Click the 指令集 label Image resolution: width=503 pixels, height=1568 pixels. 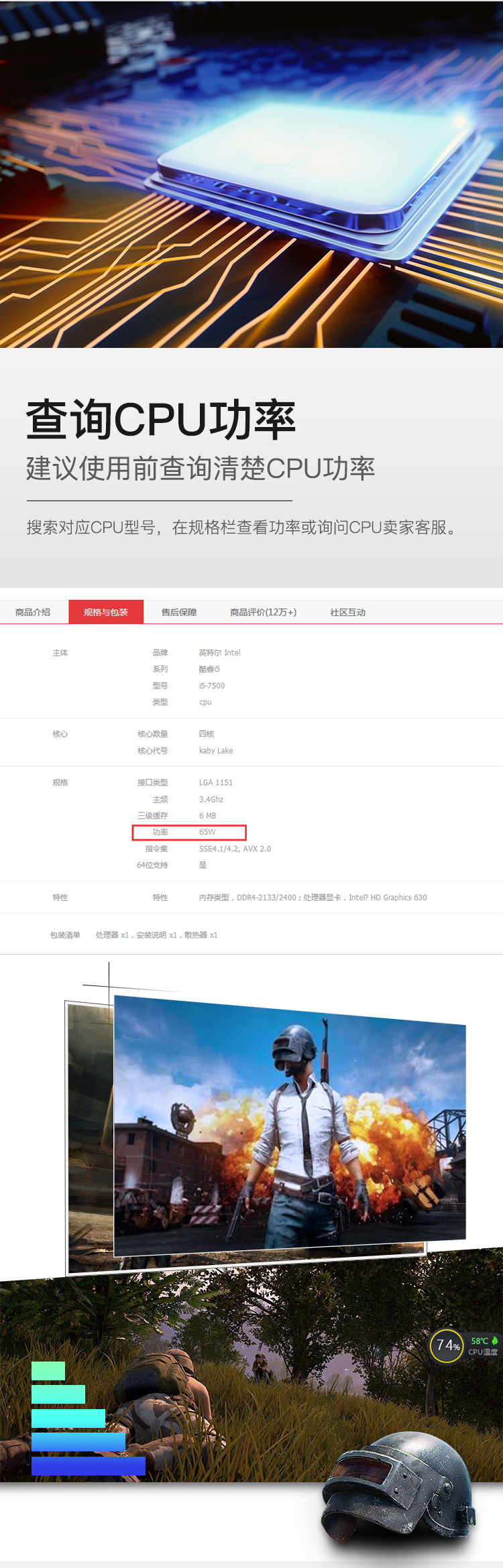pos(157,849)
